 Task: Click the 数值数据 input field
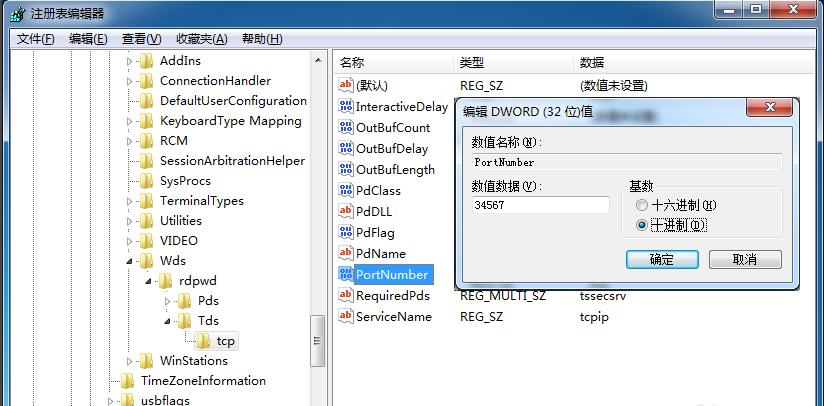541,205
